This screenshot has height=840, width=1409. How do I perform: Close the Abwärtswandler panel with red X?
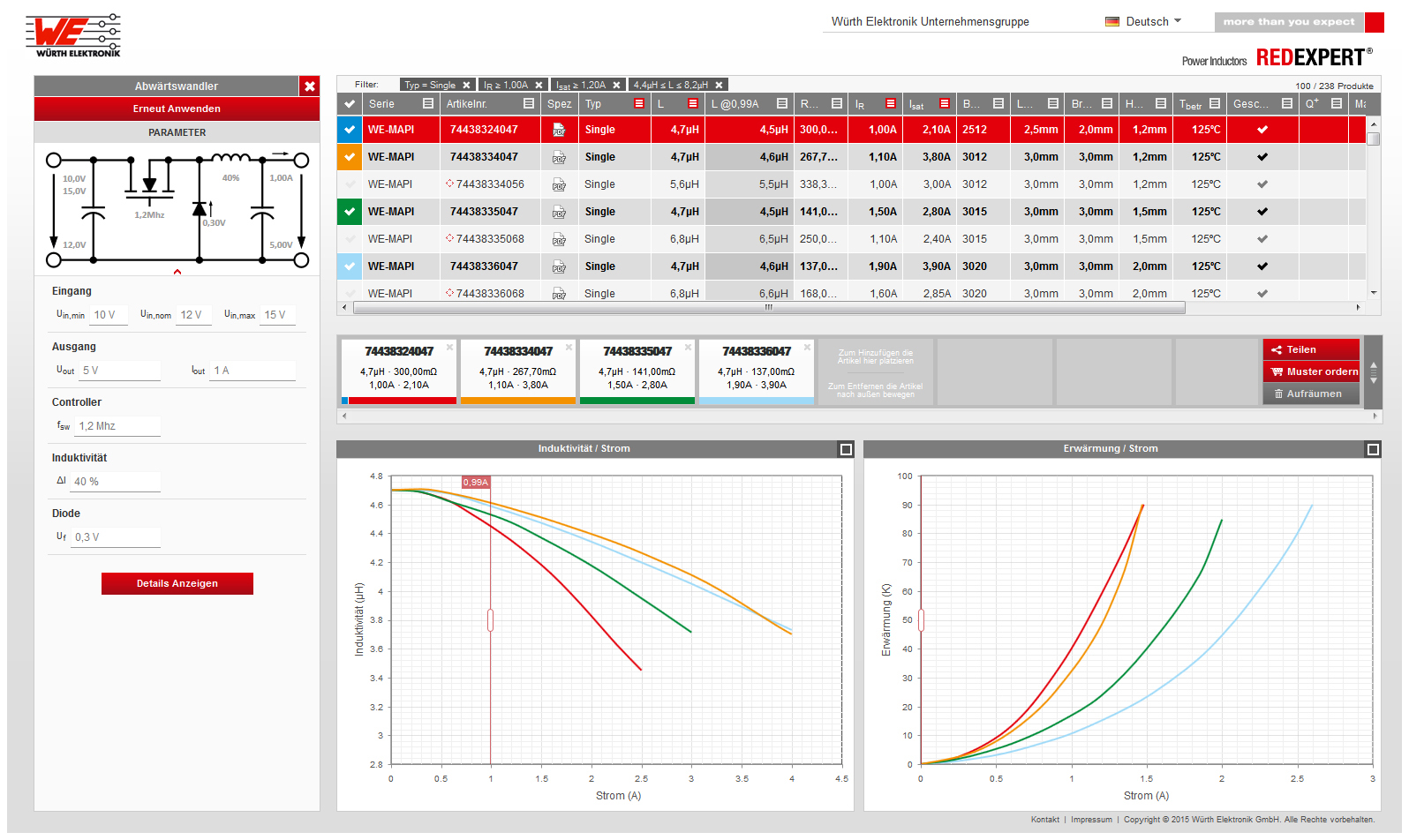coord(310,86)
